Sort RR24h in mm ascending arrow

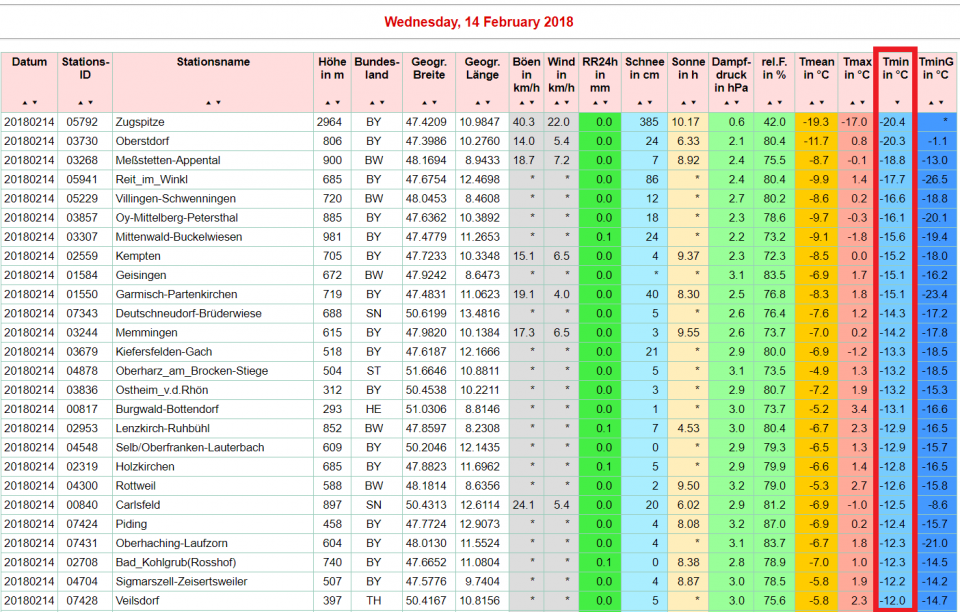(595, 103)
